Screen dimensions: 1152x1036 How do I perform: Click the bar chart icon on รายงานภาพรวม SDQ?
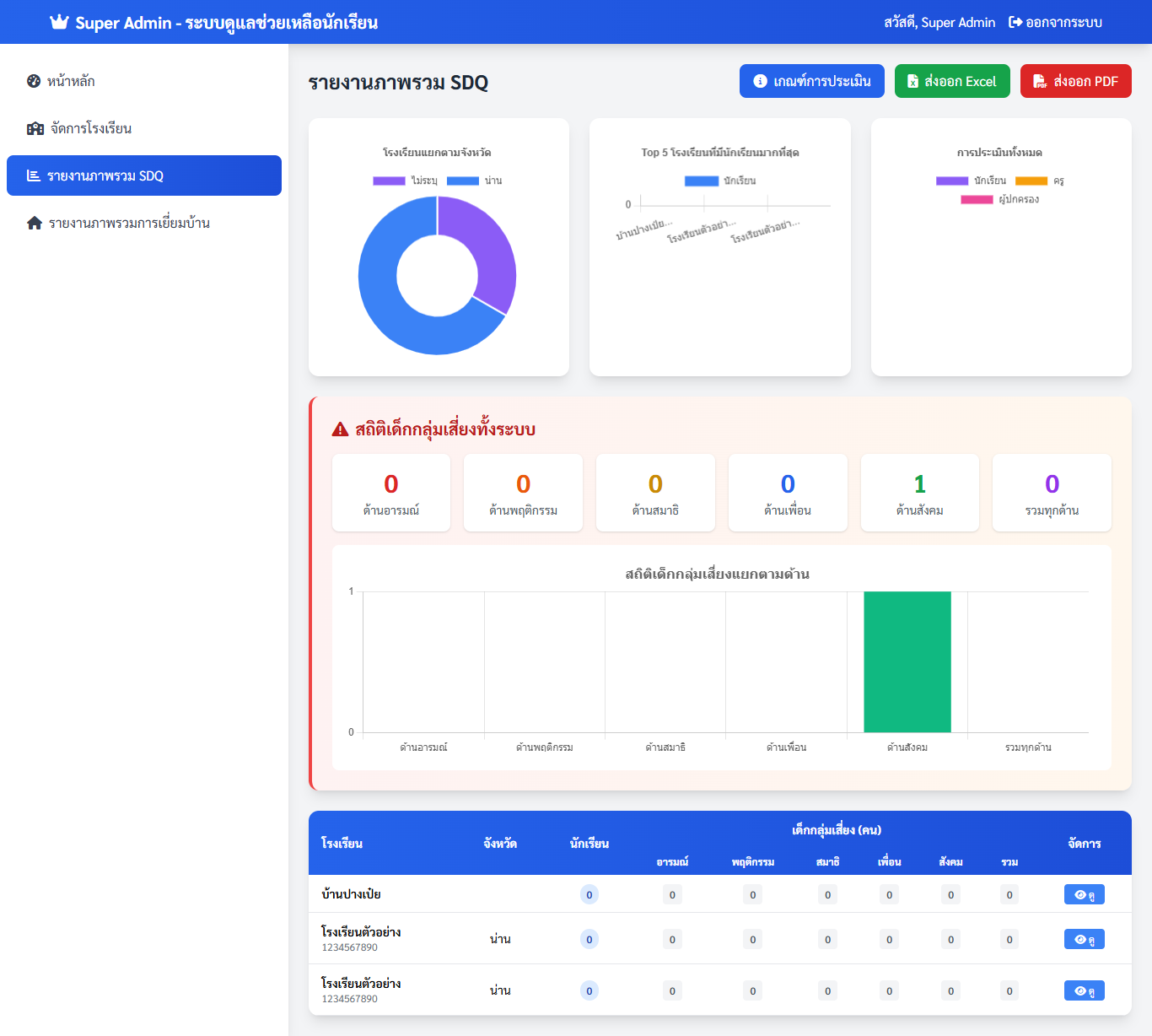33,175
